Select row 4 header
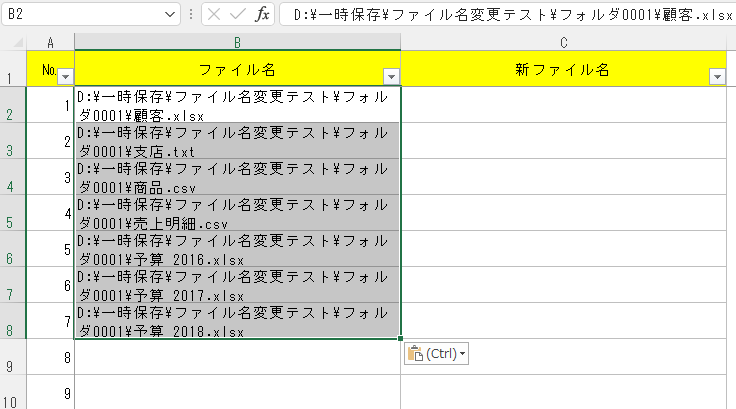The image size is (736, 409). [13, 177]
